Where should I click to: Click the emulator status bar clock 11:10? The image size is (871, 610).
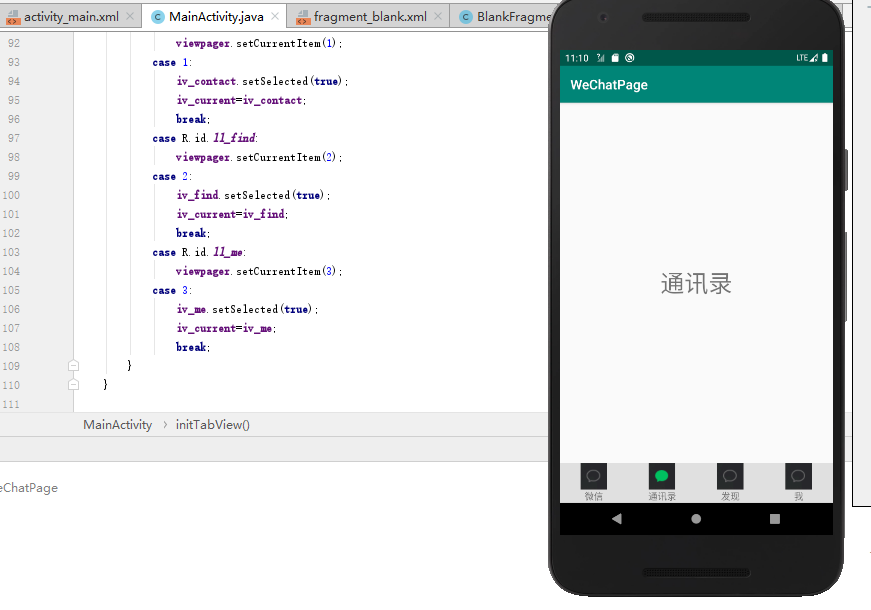[x=577, y=58]
